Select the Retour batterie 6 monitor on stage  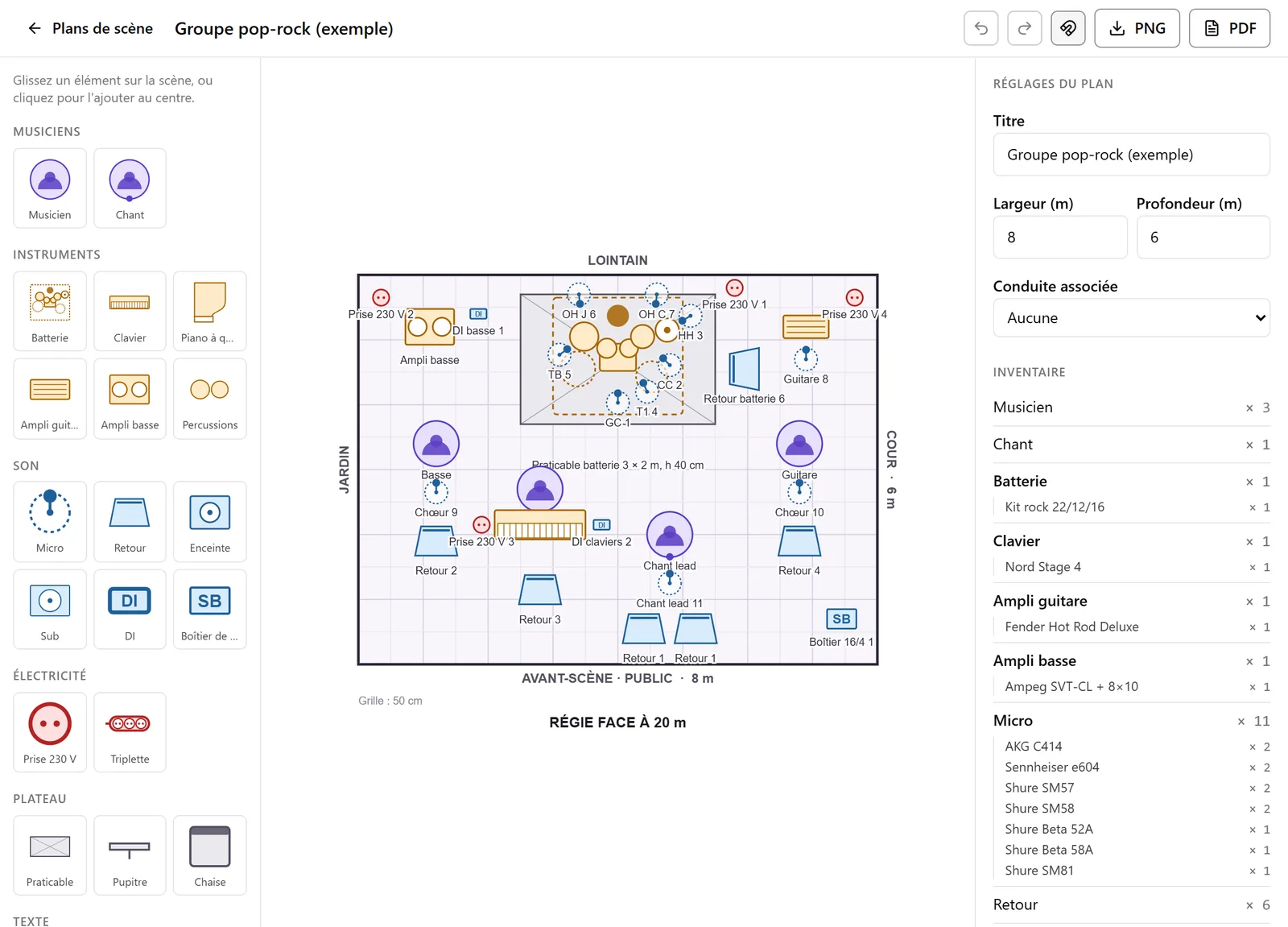pos(745,370)
